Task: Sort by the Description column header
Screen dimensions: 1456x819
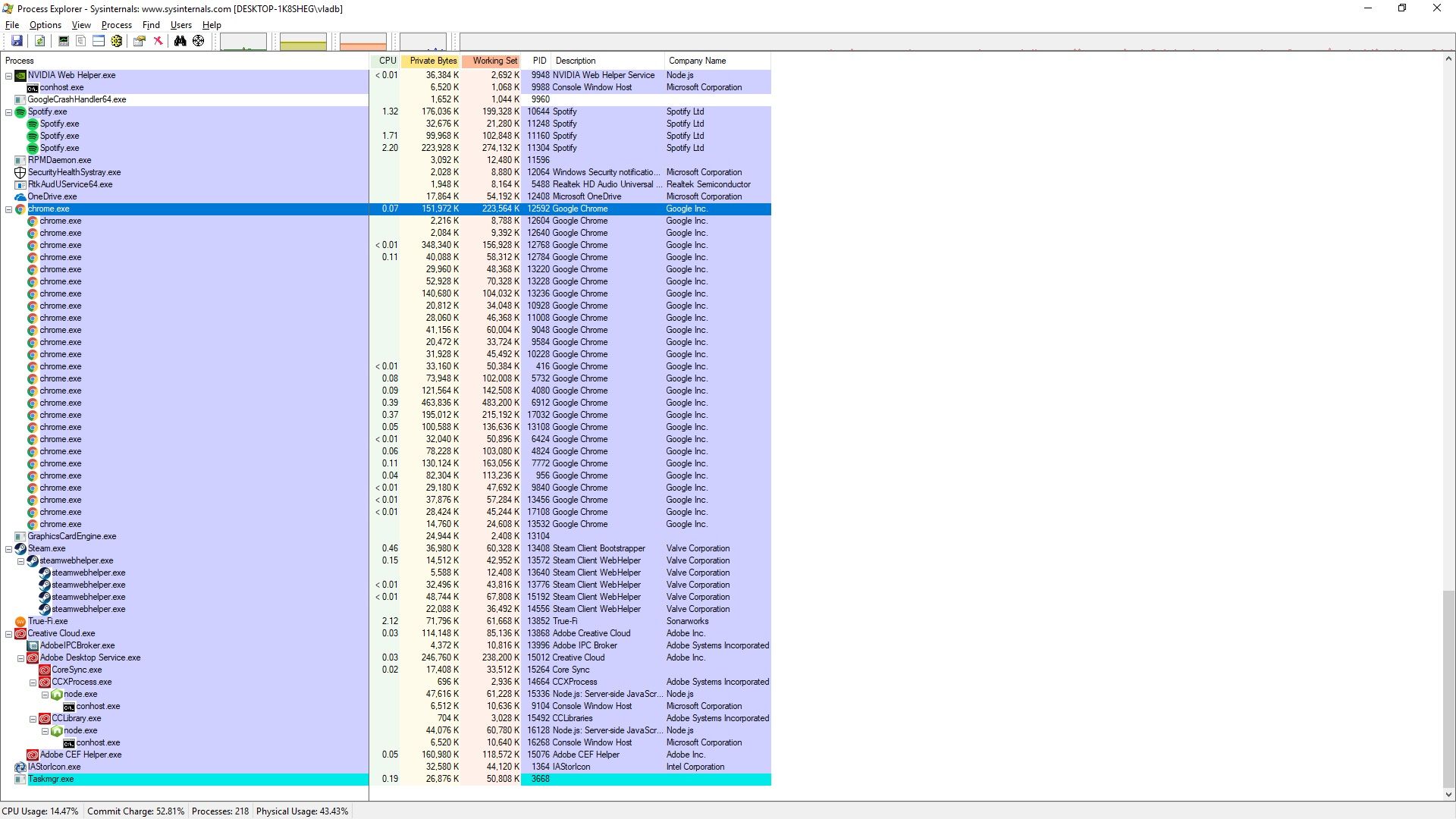Action: coord(608,61)
